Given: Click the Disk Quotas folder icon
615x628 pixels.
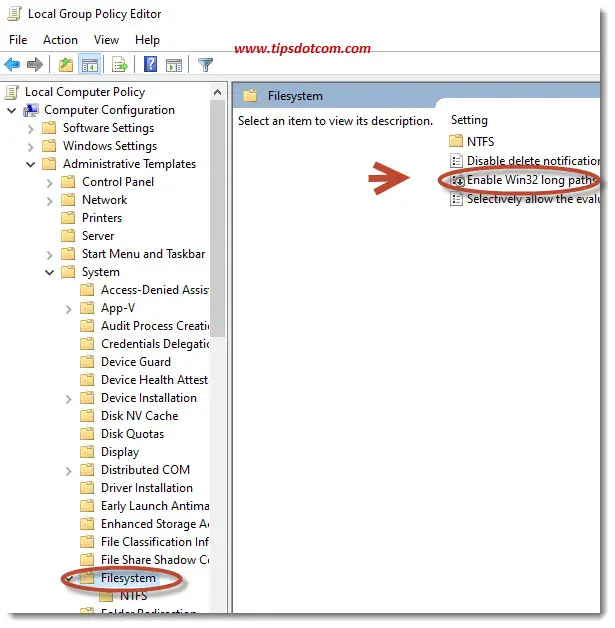Looking at the screenshot, I should click(87, 435).
